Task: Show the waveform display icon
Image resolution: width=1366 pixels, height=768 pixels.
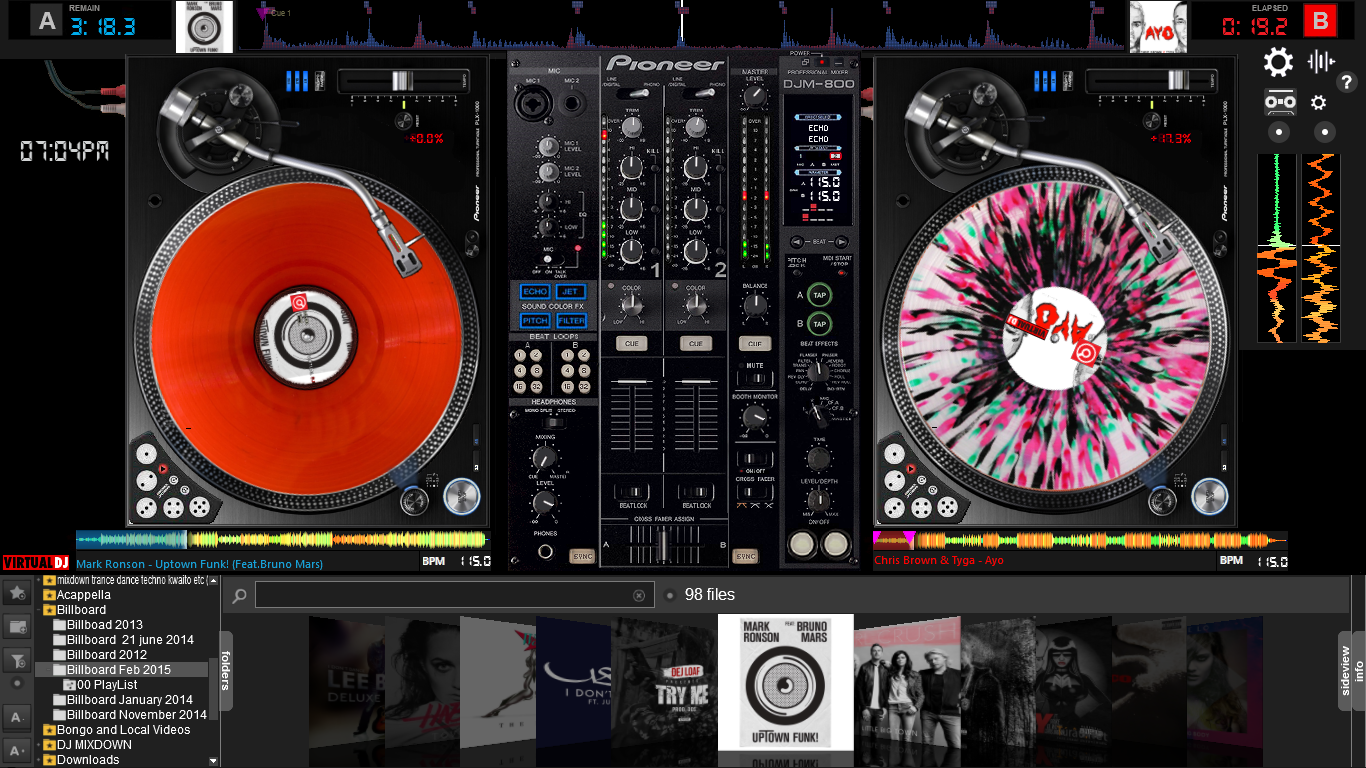Action: tap(1321, 62)
